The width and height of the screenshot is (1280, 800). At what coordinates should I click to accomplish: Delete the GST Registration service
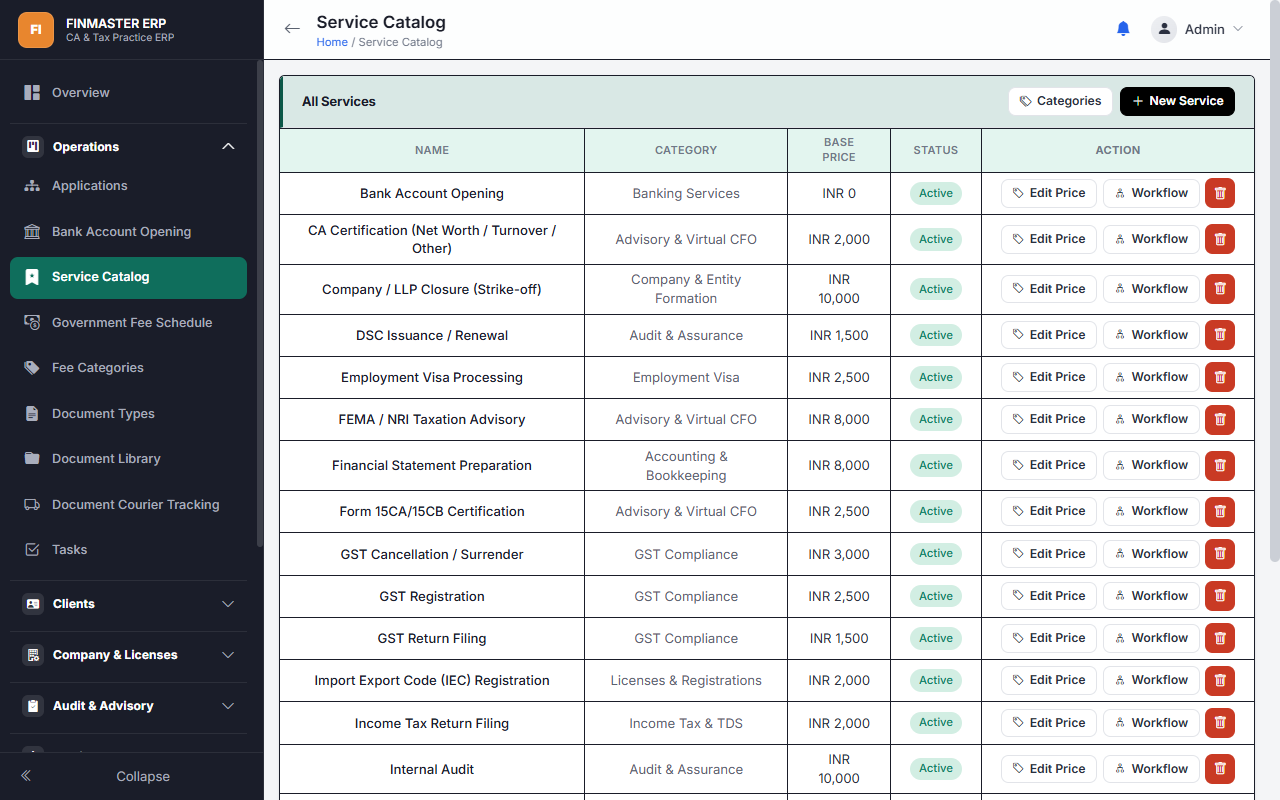click(x=1220, y=596)
